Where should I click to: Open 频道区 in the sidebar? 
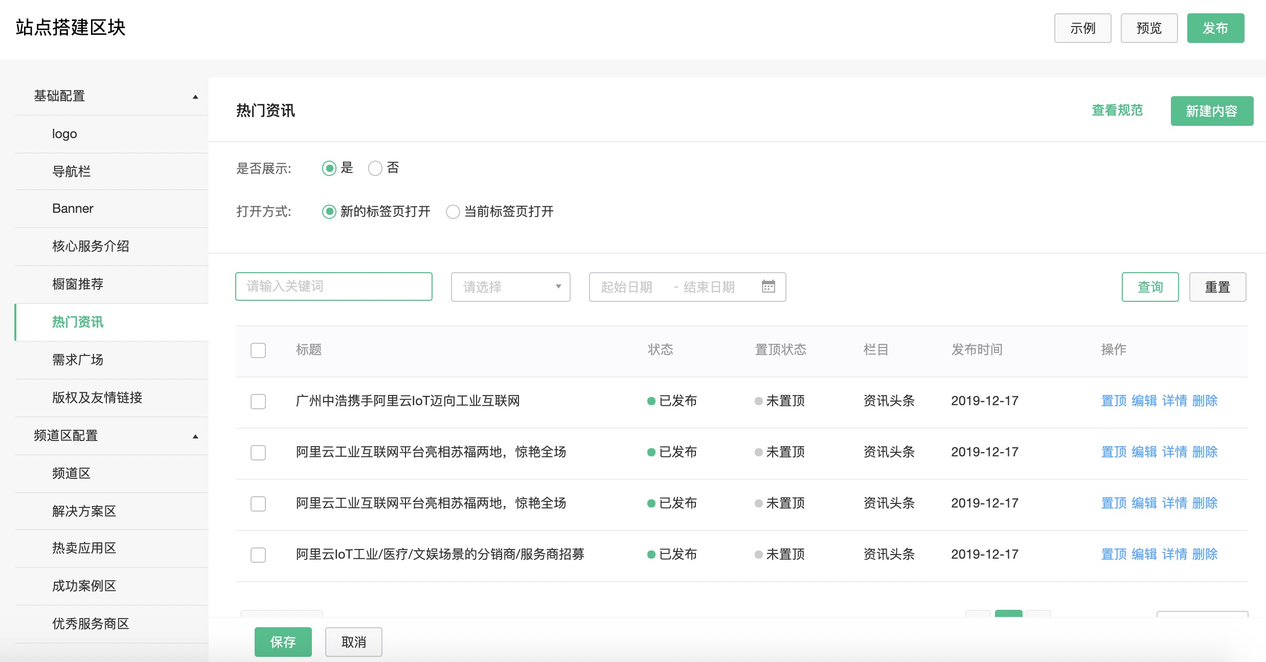point(111,473)
